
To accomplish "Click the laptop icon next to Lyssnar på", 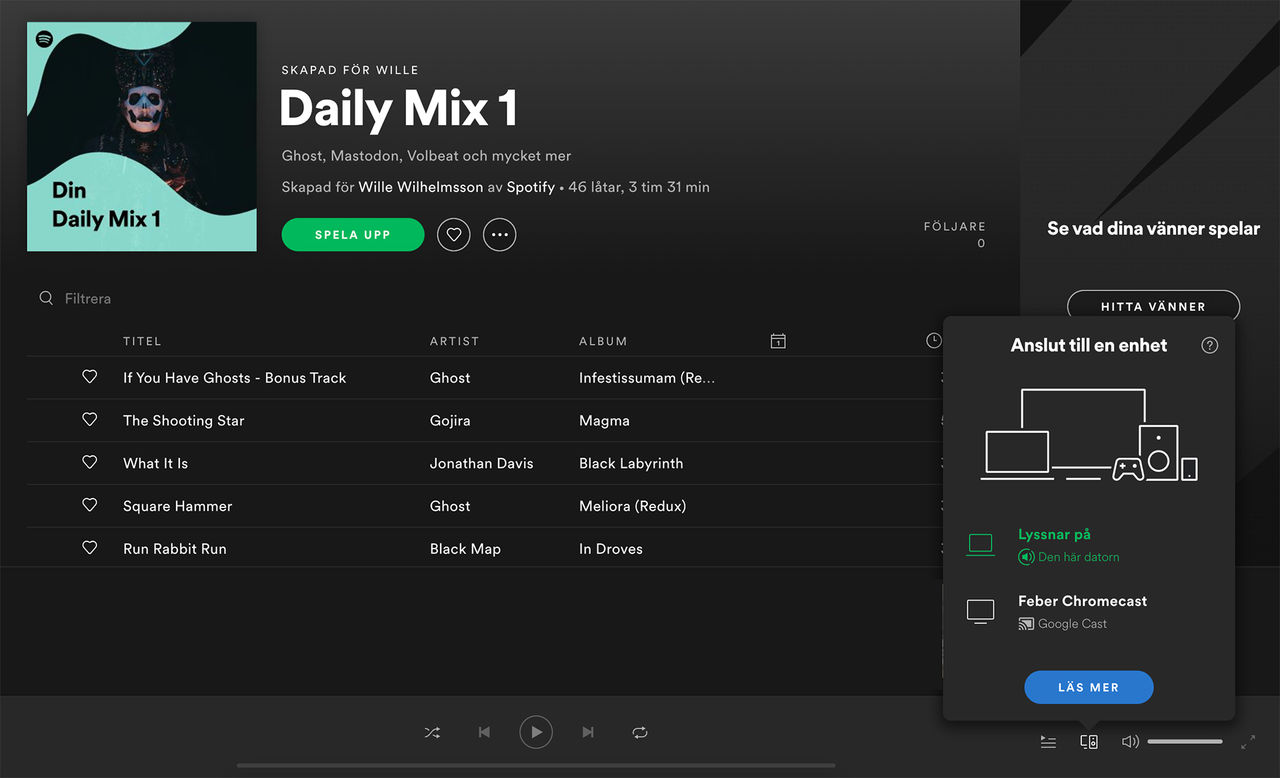I will [x=981, y=545].
